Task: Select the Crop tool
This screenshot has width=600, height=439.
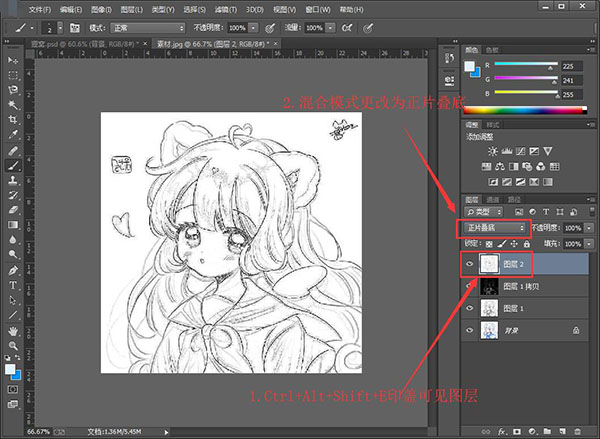Action: point(13,120)
